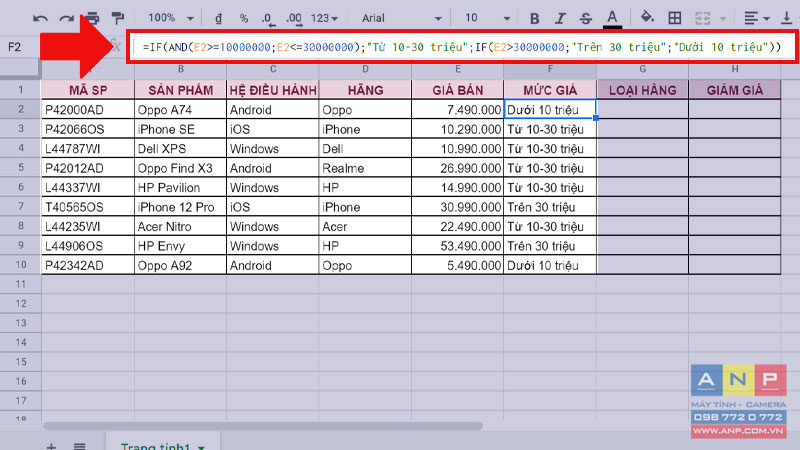Select column B header

point(181,69)
